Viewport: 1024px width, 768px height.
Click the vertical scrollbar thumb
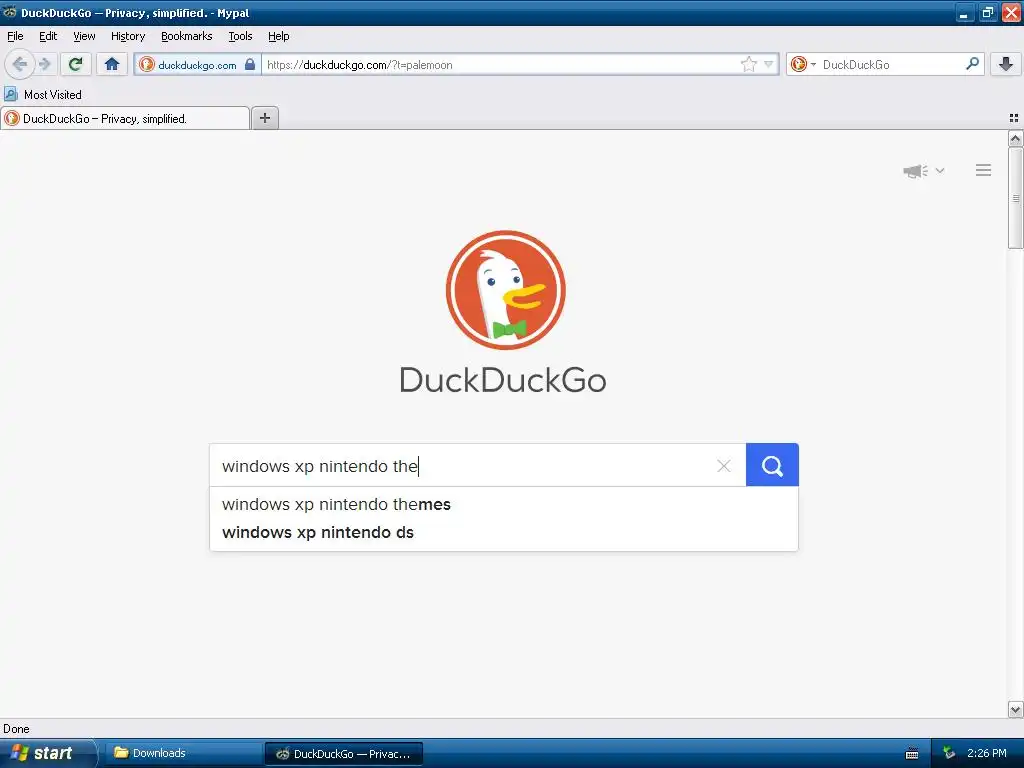1016,198
